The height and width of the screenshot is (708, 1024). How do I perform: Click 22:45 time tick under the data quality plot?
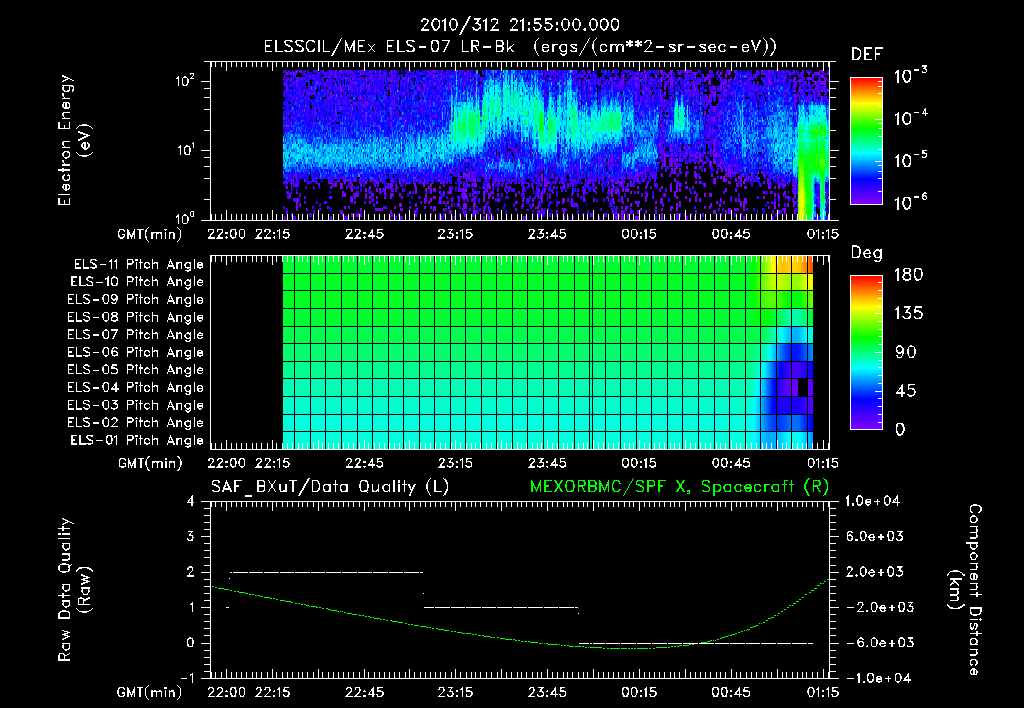(x=364, y=692)
